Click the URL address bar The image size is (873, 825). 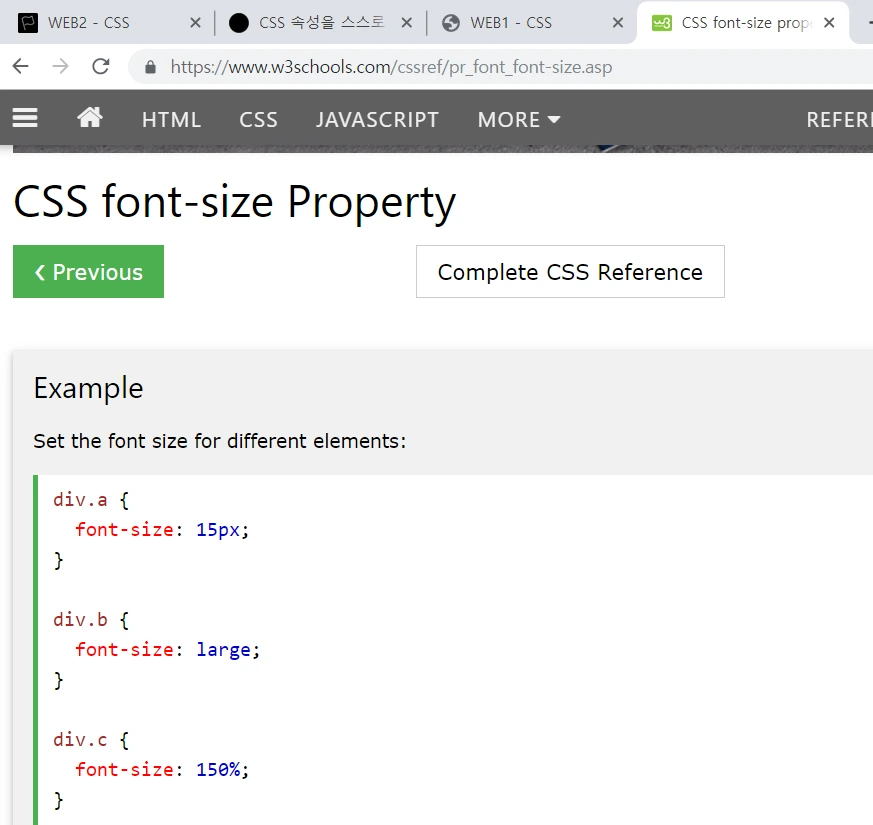point(501,67)
